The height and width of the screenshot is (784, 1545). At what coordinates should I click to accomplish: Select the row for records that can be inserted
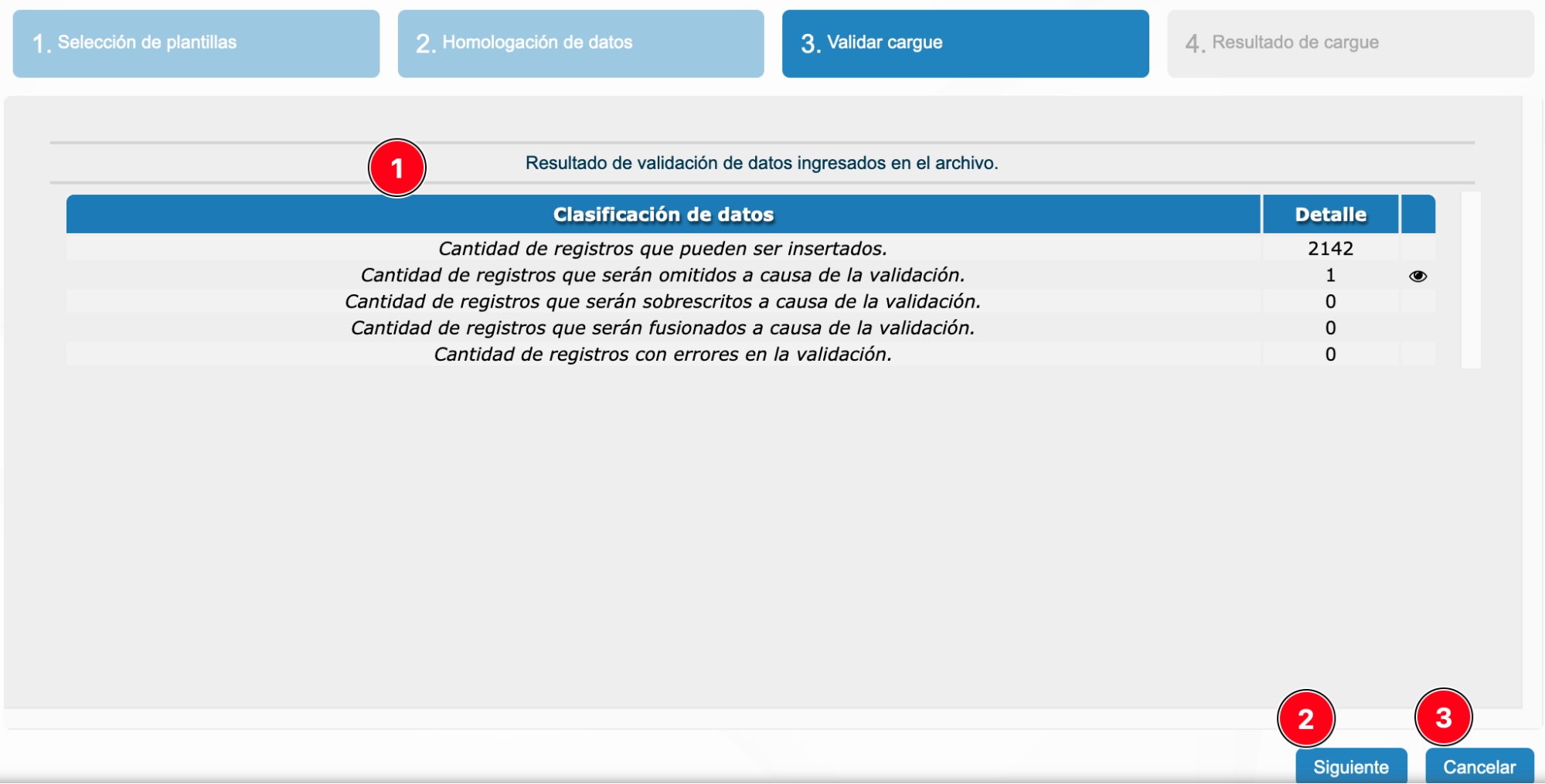pos(662,249)
